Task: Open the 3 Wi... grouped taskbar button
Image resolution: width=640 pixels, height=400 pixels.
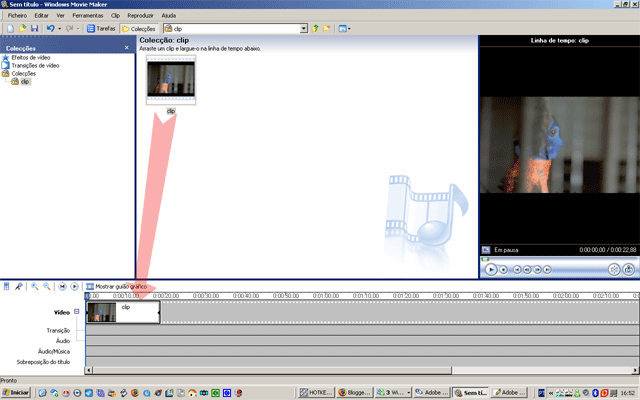Action: click(393, 393)
